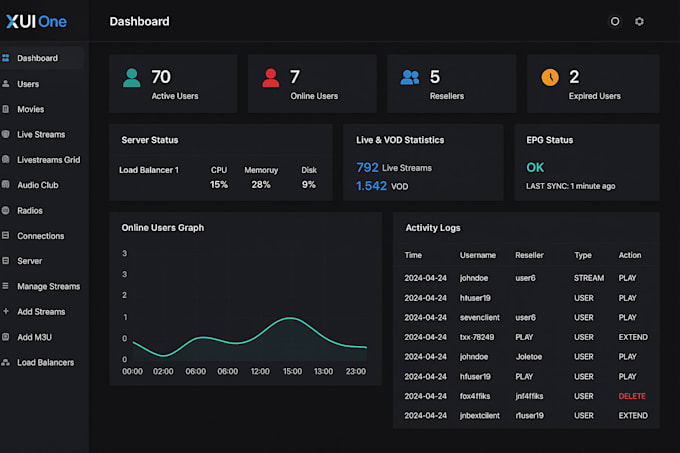Click the Movies icon in sidebar
This screenshot has height=453, width=680.
click(6, 109)
